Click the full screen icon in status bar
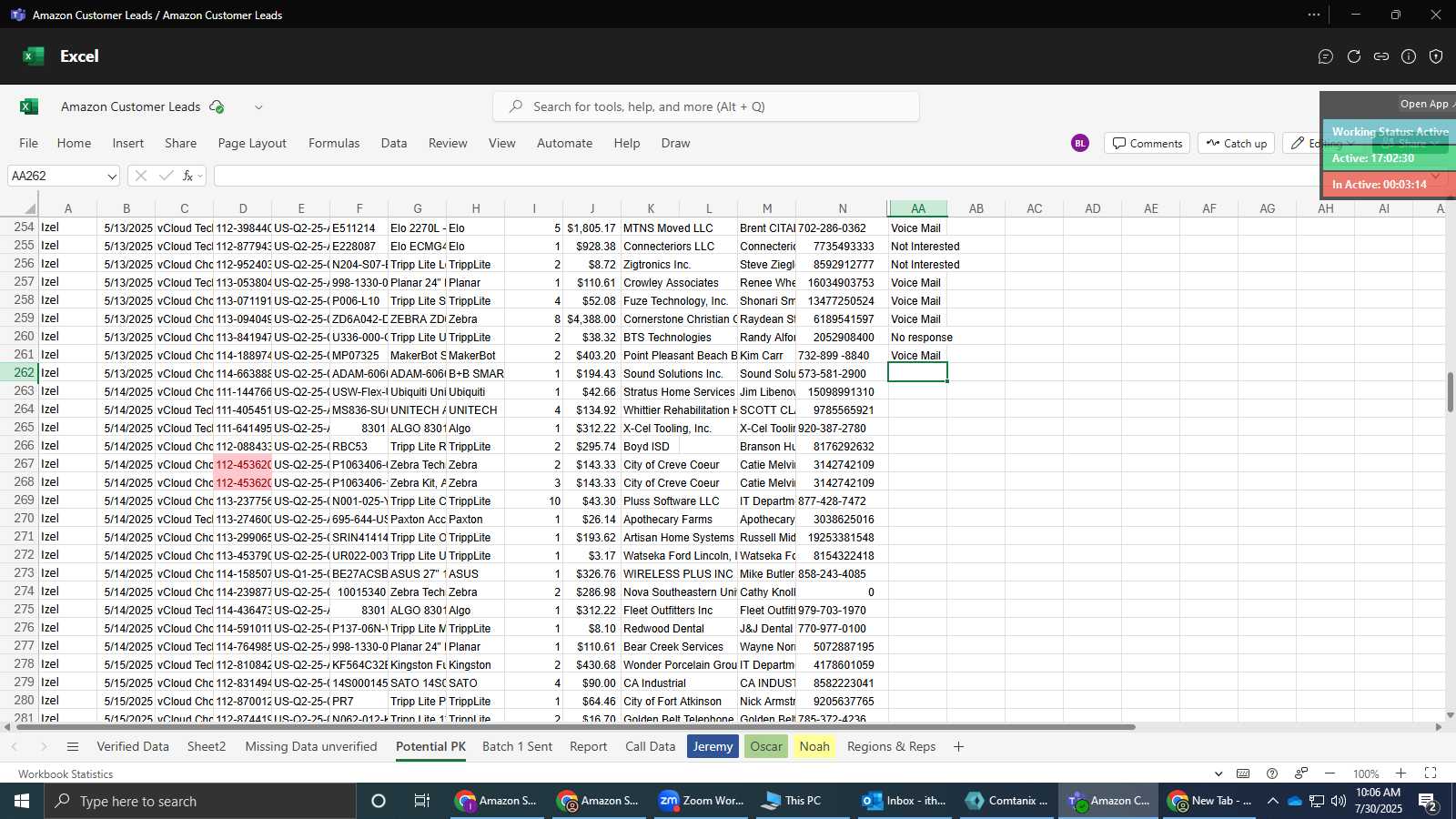 [1431, 773]
